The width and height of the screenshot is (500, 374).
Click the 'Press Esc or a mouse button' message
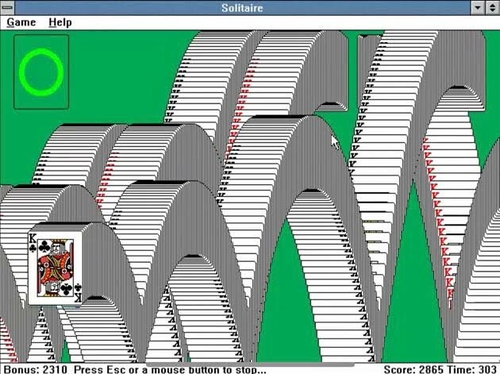point(170,369)
